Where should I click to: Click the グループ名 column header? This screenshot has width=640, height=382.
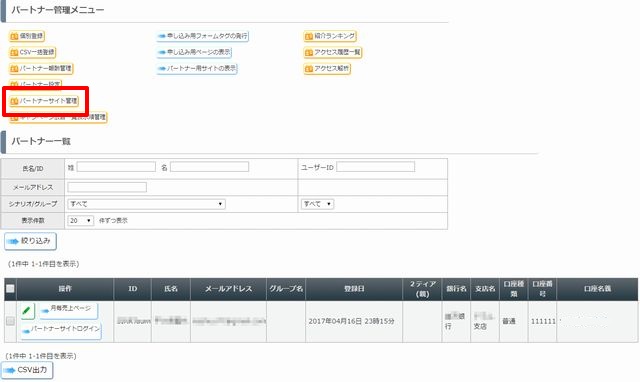286,289
